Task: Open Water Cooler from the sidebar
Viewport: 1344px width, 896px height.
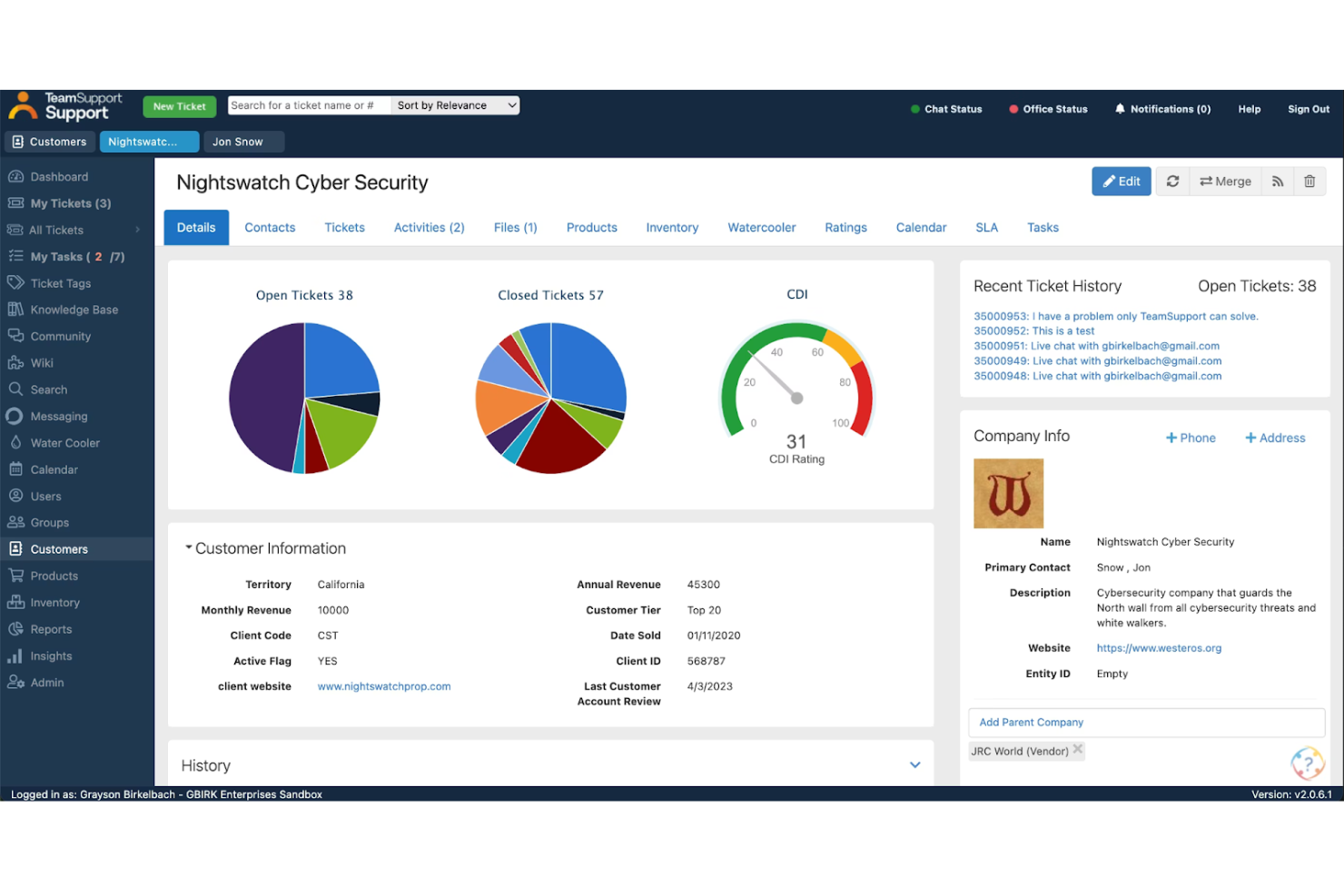Action: point(64,443)
